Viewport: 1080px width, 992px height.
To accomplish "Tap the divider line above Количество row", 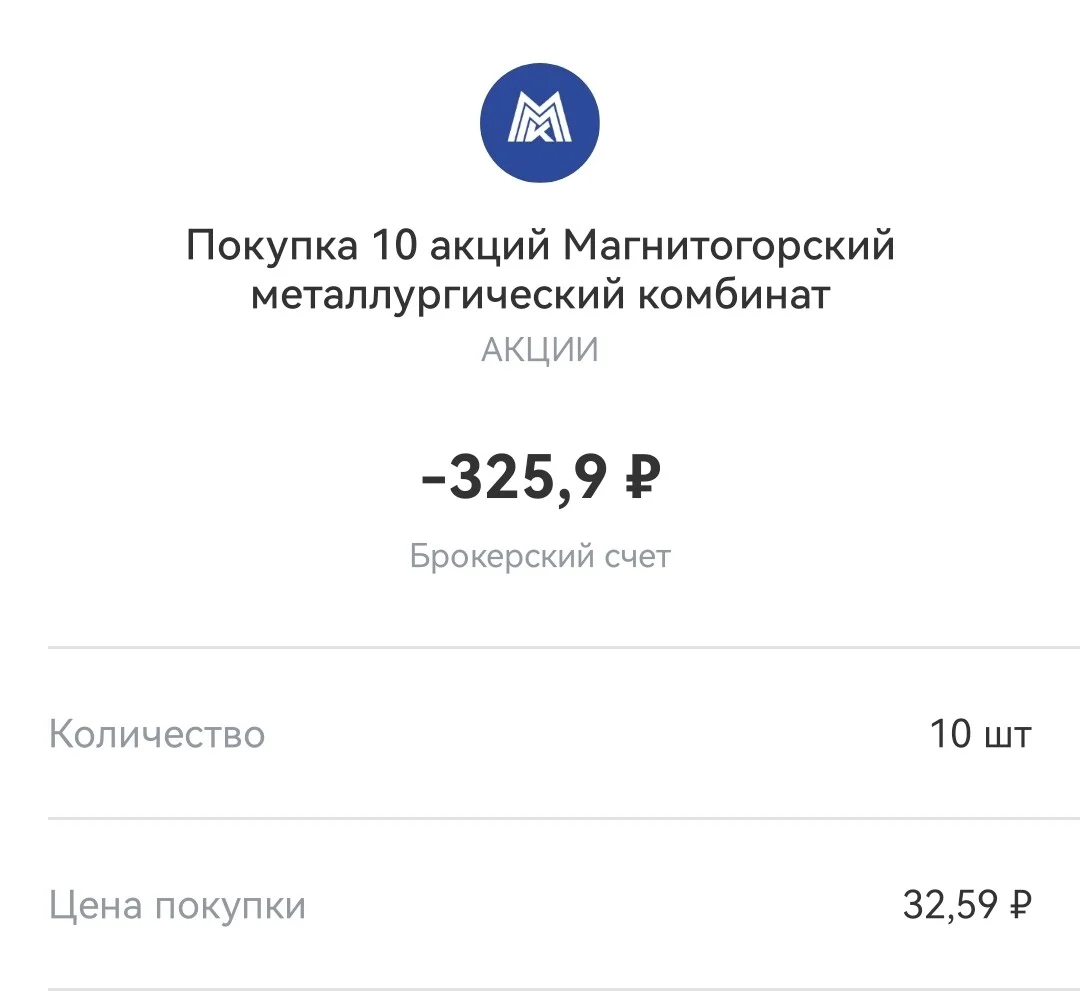I will [x=564, y=648].
